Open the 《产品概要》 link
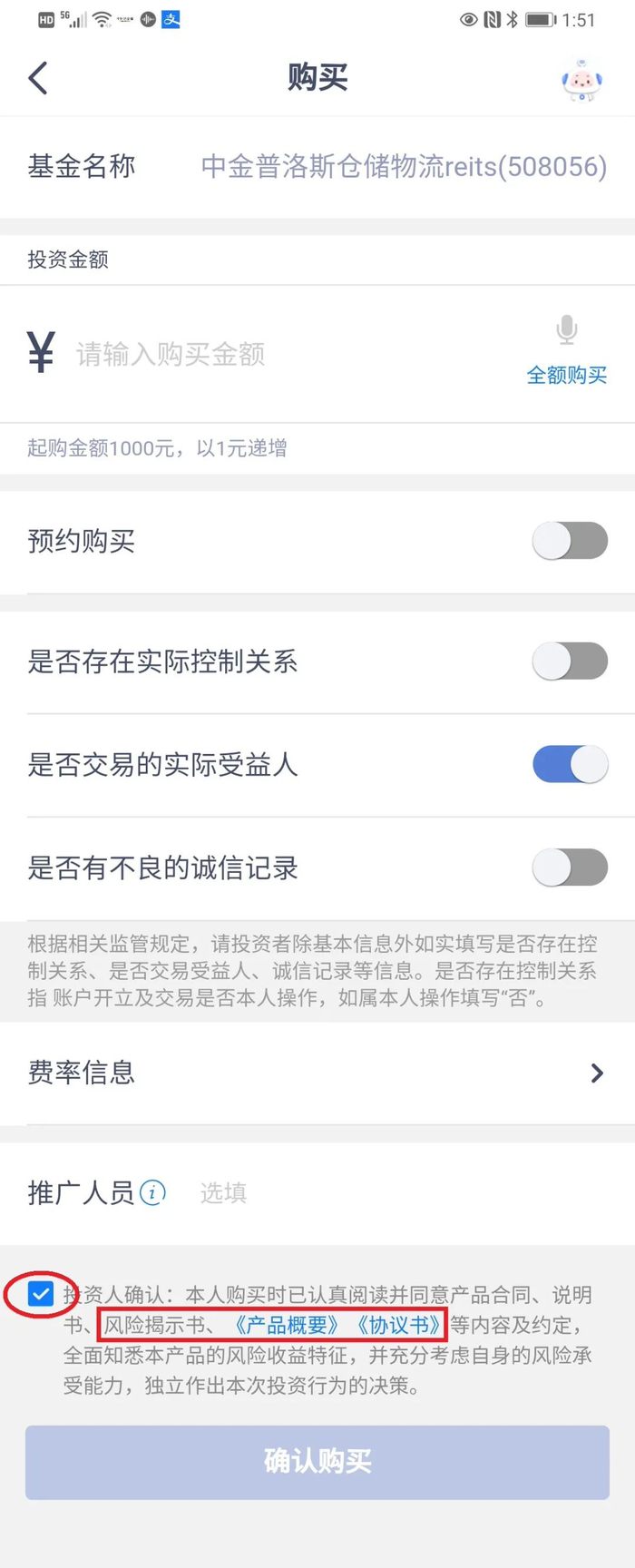 pos(287,1325)
